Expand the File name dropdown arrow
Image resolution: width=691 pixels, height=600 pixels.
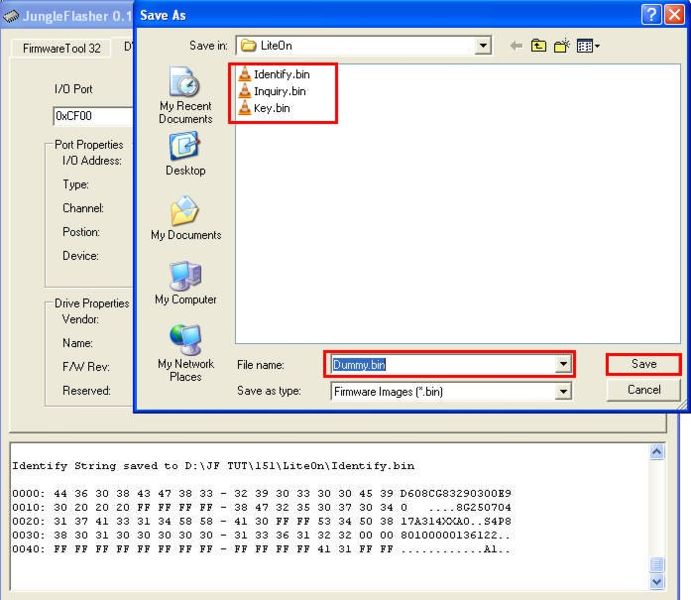(x=563, y=364)
